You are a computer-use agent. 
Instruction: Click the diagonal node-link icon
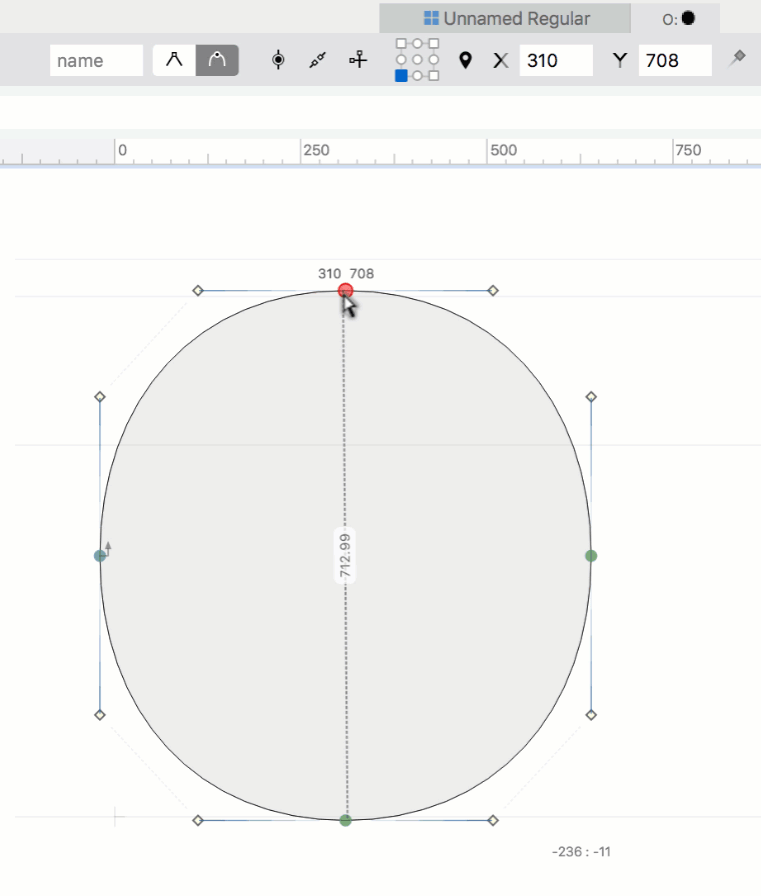coord(318,59)
